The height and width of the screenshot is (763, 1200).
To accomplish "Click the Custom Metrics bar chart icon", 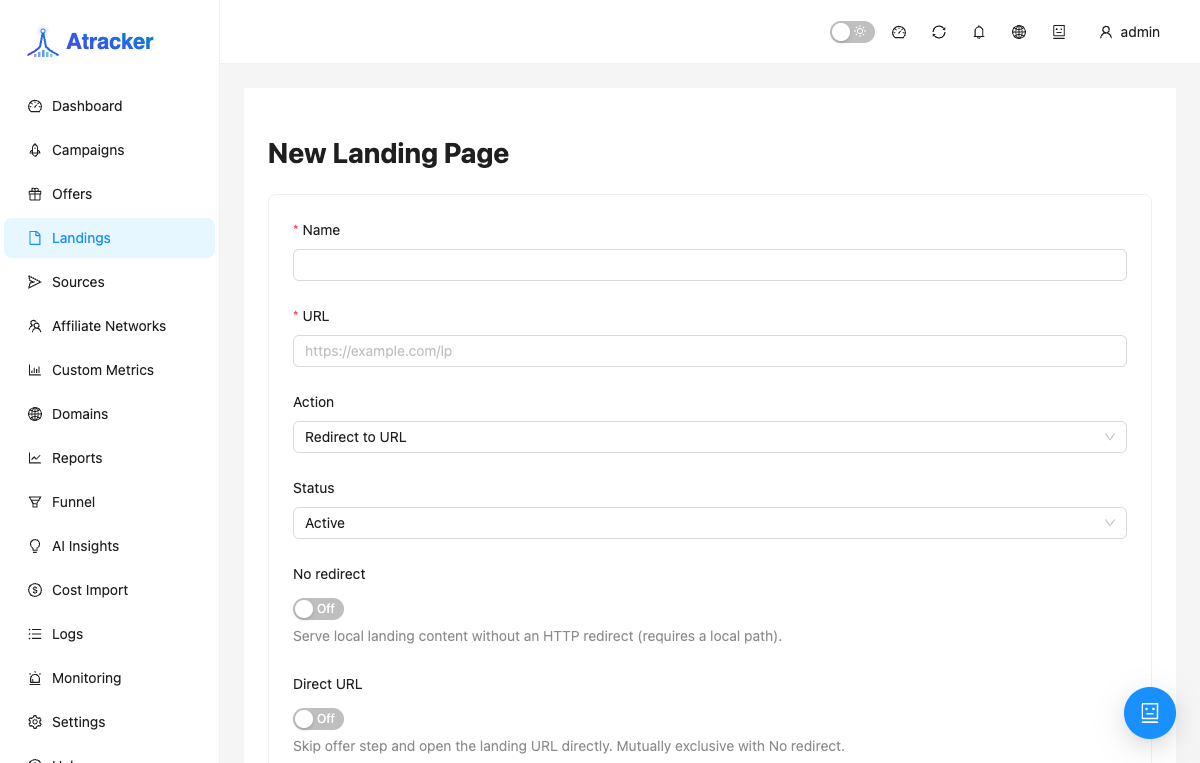I will (35, 370).
